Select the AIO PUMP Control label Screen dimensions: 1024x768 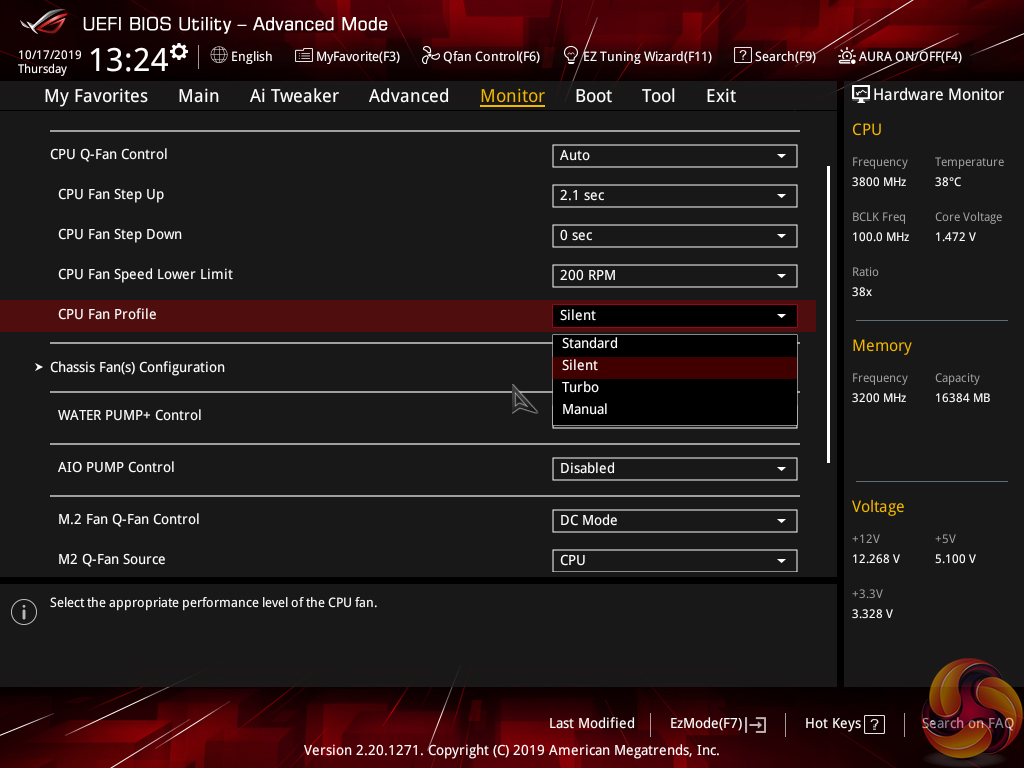(x=116, y=468)
